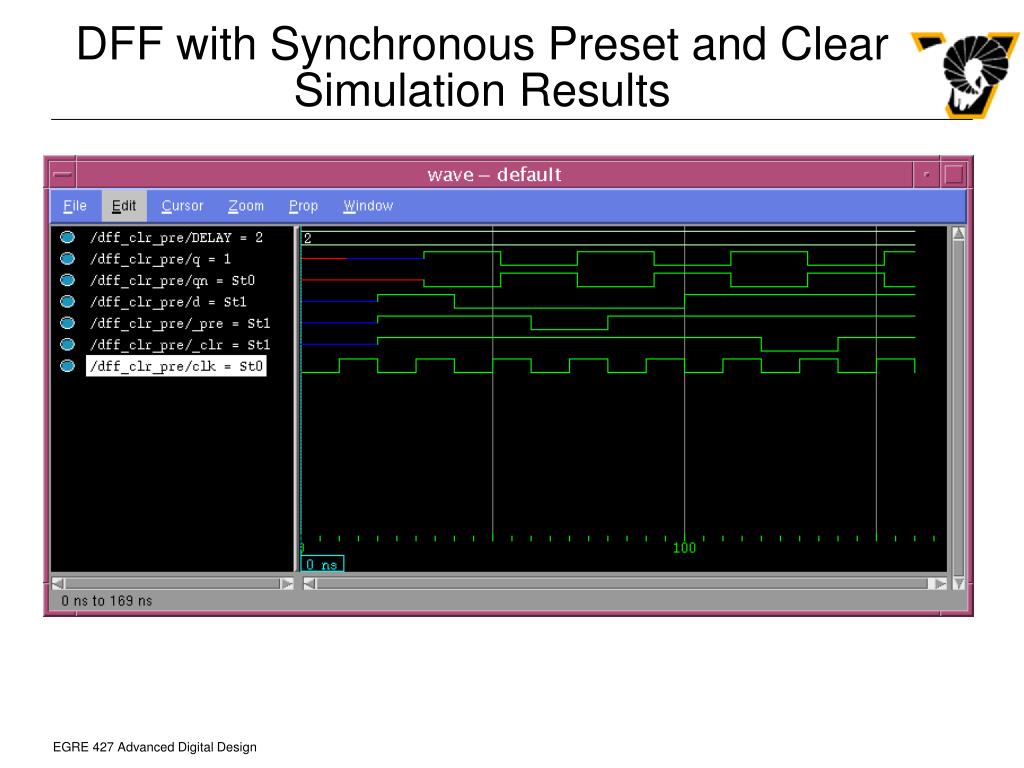Select signal /dff_clr_pre/_pre = St1
The height and width of the screenshot is (768, 1024).
[180, 323]
